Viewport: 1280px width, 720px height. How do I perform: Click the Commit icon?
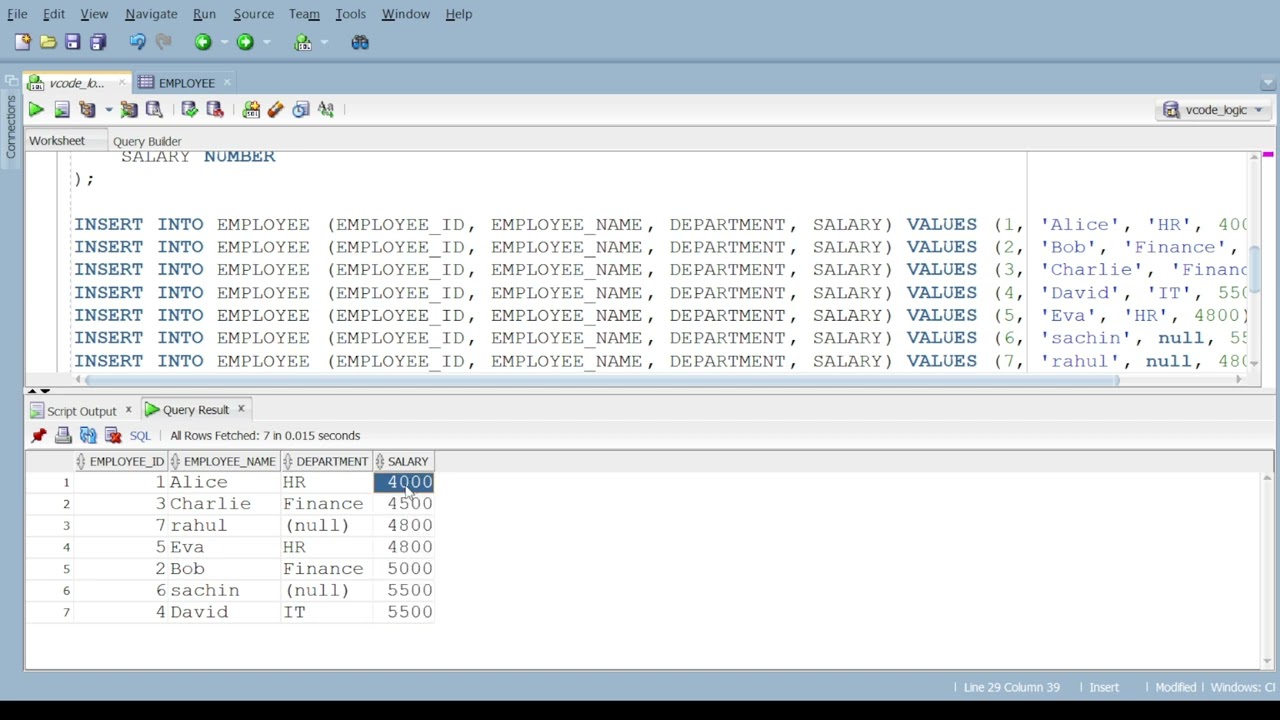point(189,110)
